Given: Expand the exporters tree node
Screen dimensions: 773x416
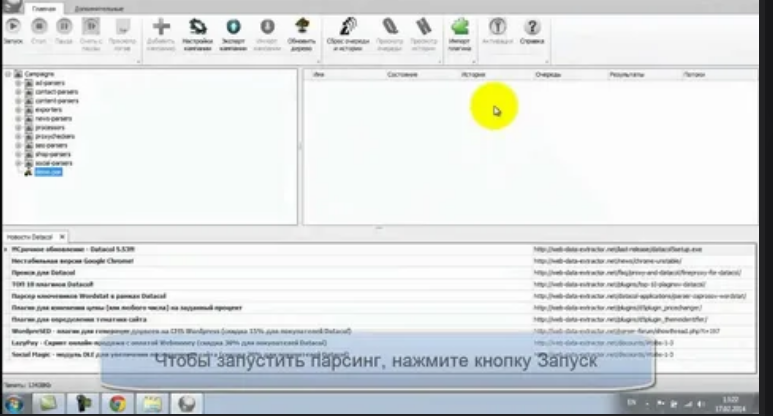Looking at the screenshot, I should coord(18,109).
